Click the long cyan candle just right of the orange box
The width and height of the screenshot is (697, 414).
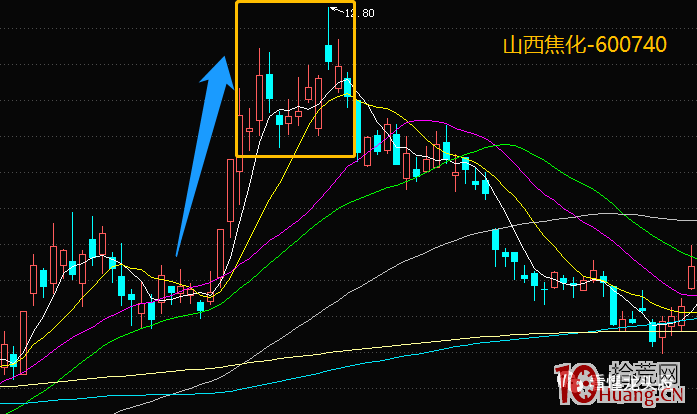coord(358,129)
